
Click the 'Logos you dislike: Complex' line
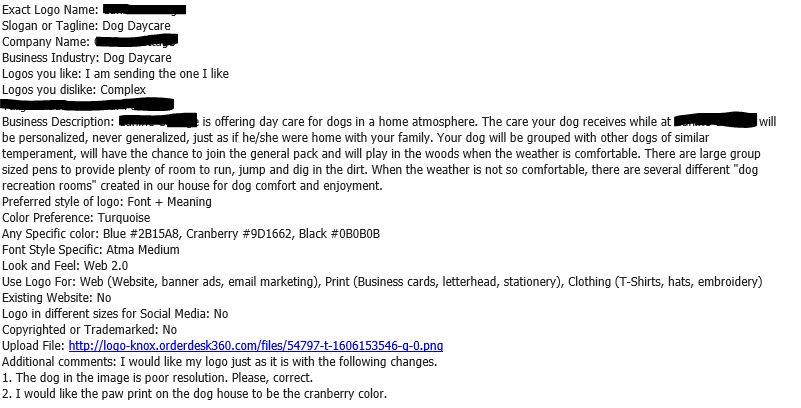pyautogui.click(x=74, y=90)
